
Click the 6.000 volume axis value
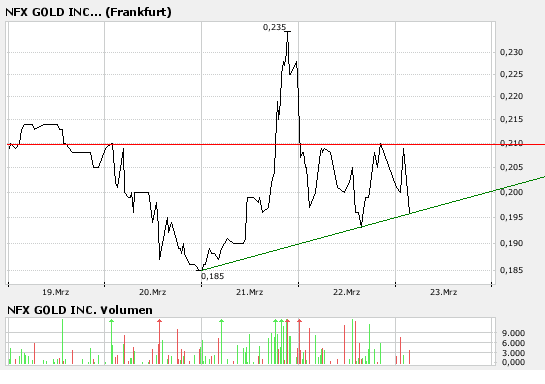[512, 343]
